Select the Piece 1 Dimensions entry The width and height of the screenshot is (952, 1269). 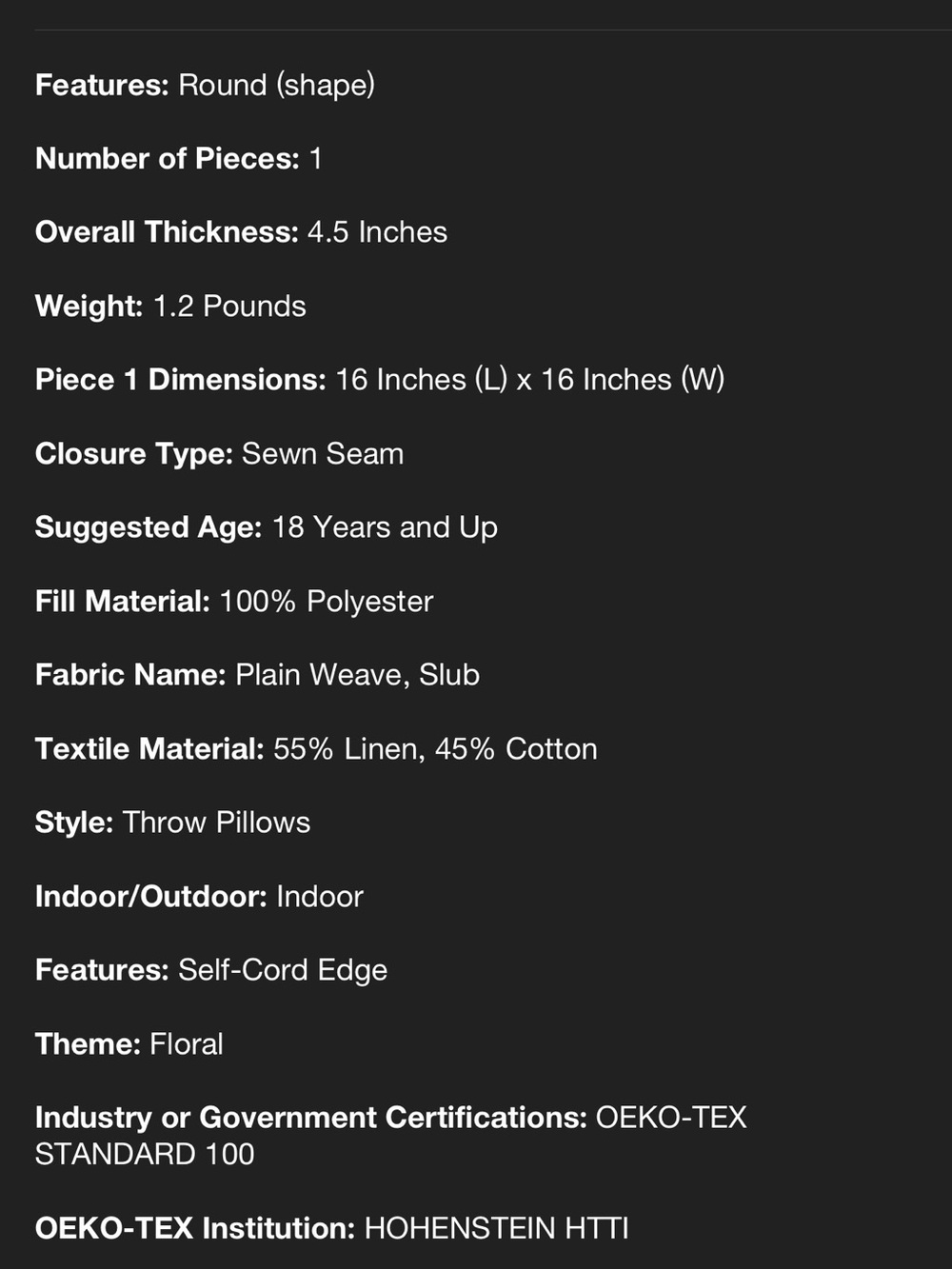tap(380, 380)
